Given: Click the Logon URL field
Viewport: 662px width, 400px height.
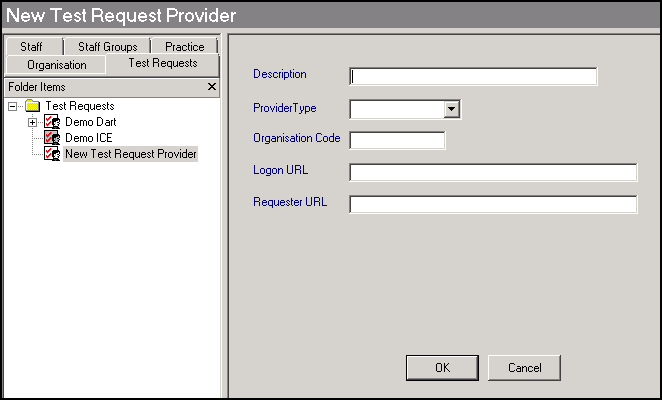Looking at the screenshot, I should (493, 173).
